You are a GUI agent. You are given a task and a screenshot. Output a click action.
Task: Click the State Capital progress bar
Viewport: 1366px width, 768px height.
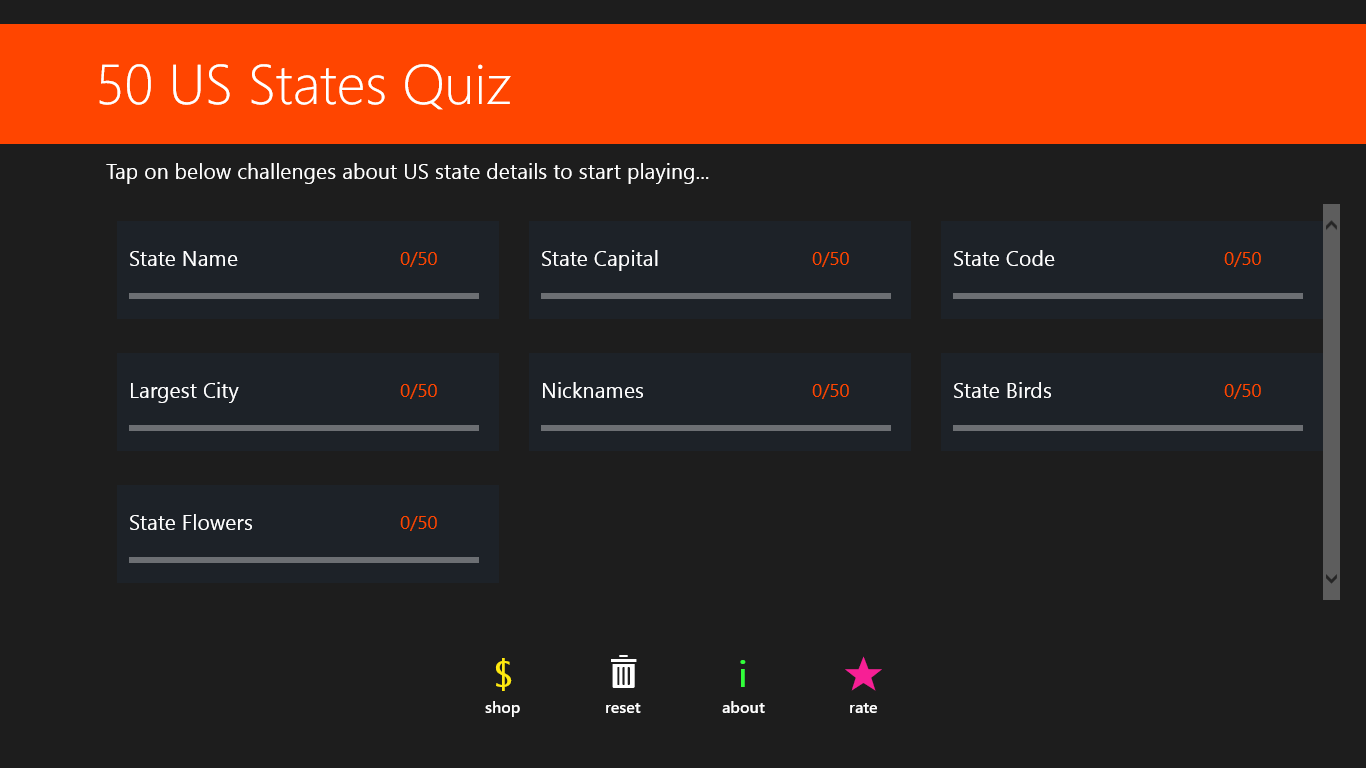tap(716, 296)
